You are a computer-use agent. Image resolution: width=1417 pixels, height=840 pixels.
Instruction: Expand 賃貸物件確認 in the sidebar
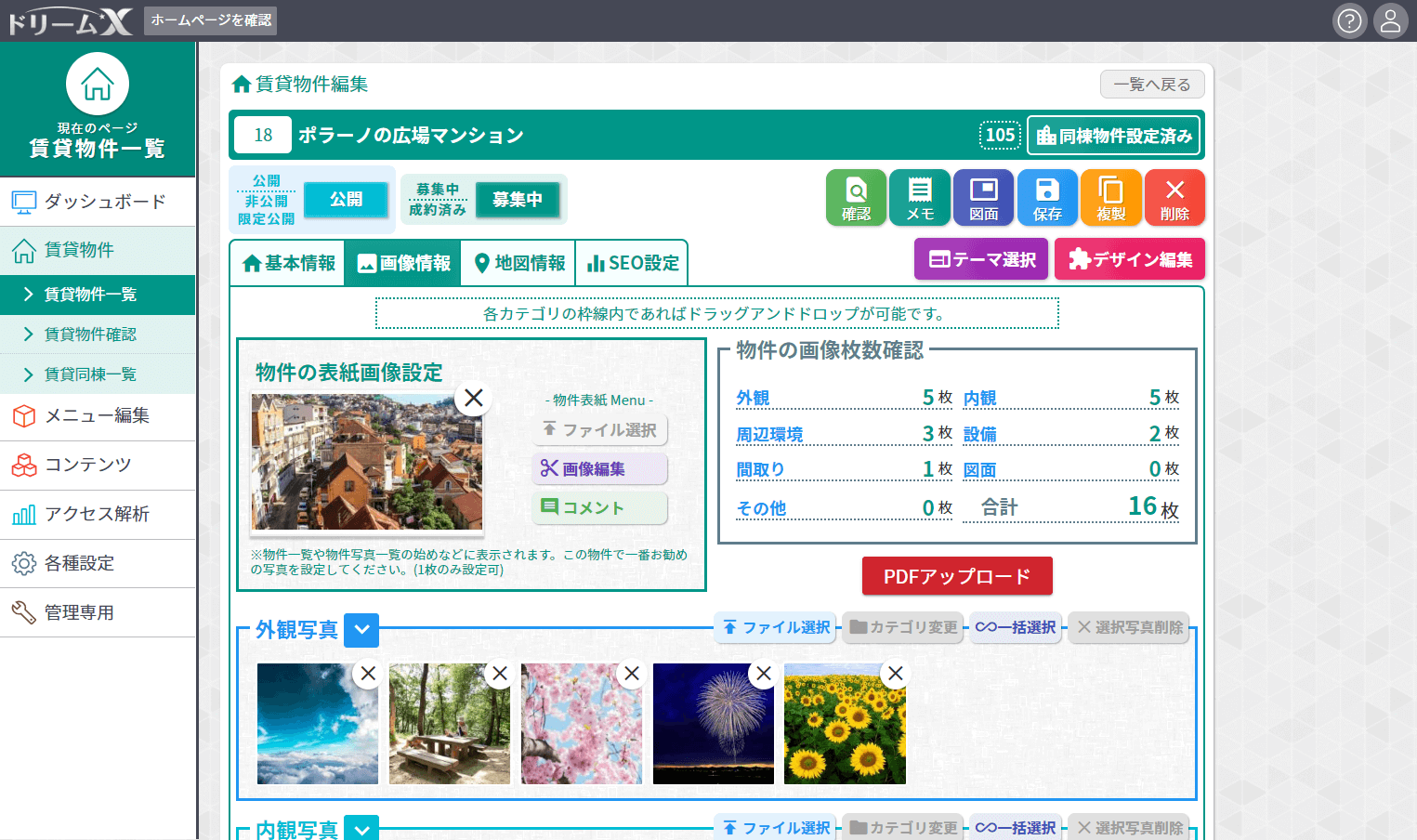90,335
